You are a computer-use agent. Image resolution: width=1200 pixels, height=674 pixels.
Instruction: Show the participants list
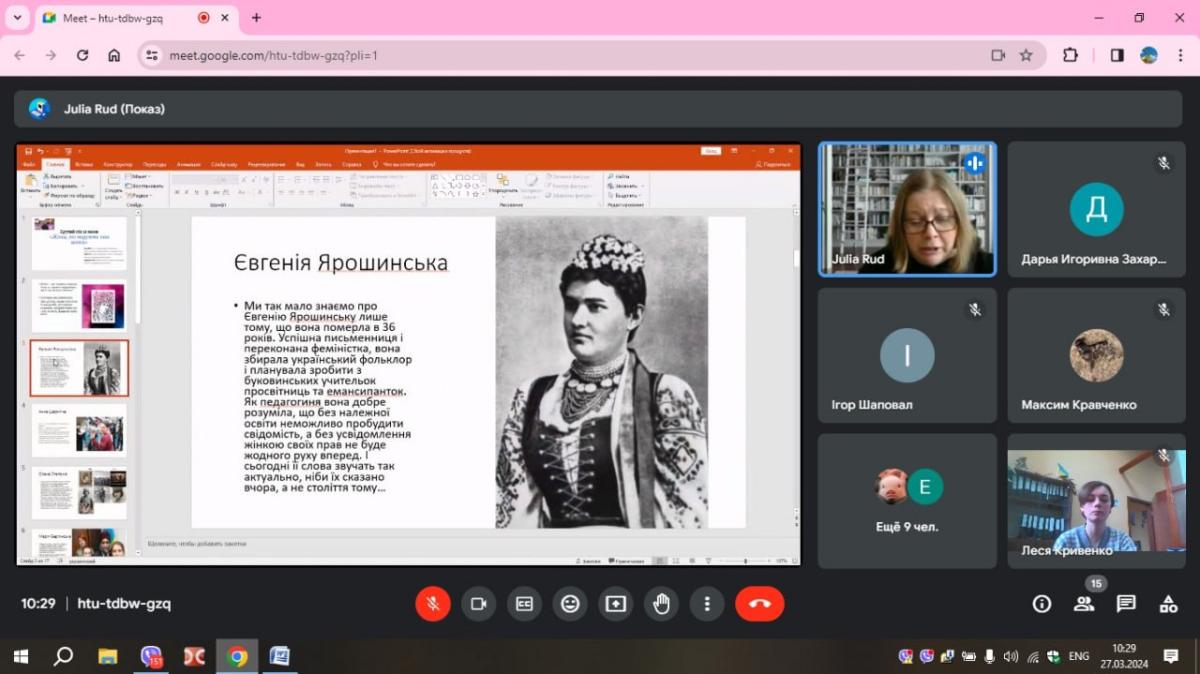pyautogui.click(x=1083, y=604)
